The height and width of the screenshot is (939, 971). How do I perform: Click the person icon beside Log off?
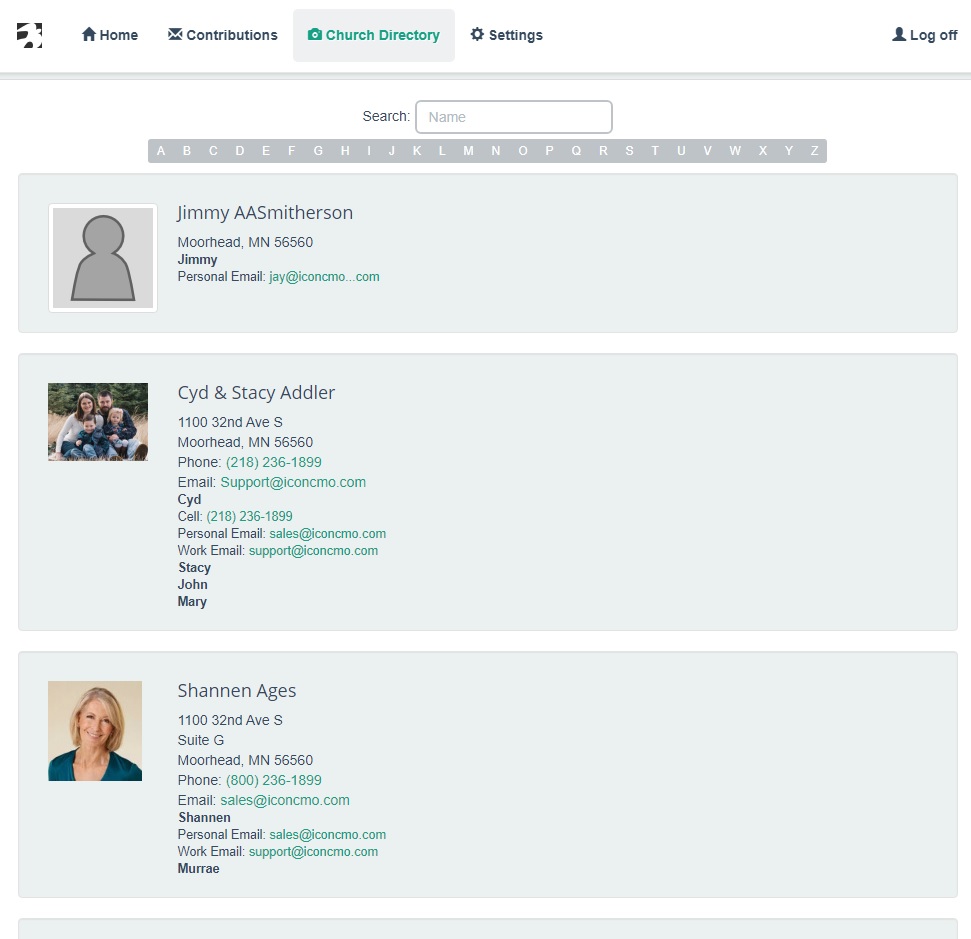pyautogui.click(x=898, y=33)
